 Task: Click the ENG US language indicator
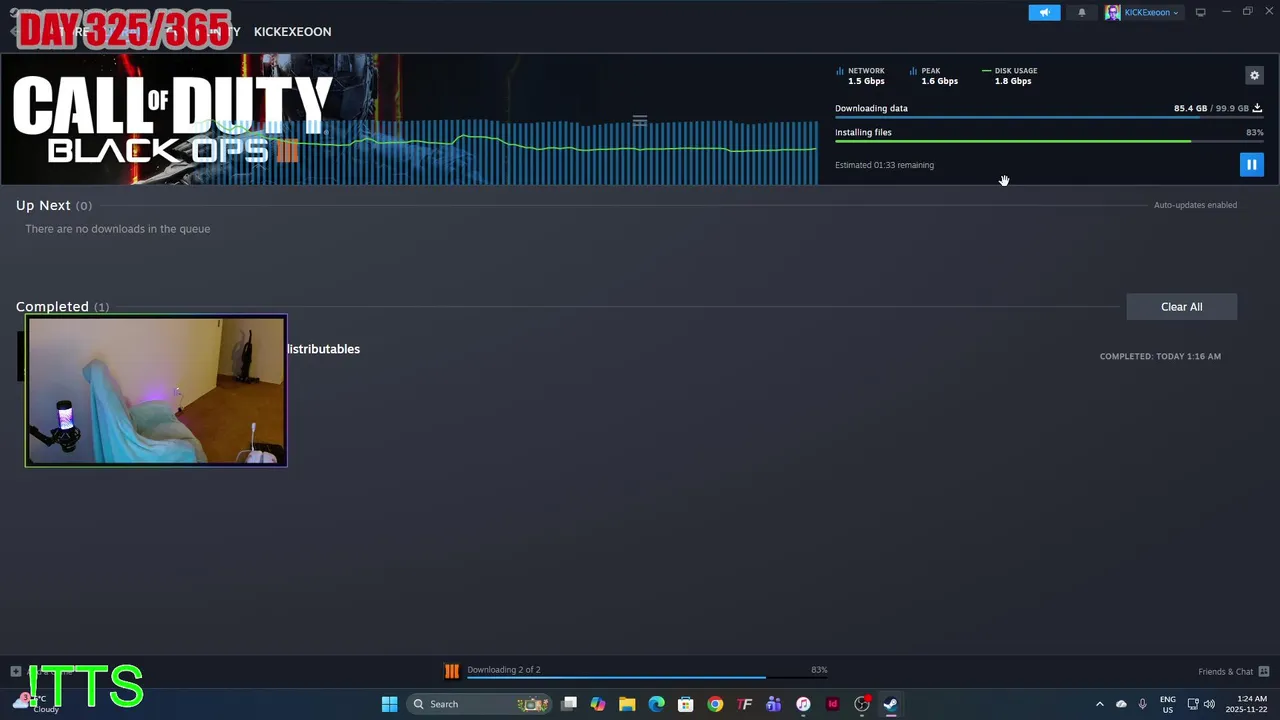click(x=1167, y=704)
